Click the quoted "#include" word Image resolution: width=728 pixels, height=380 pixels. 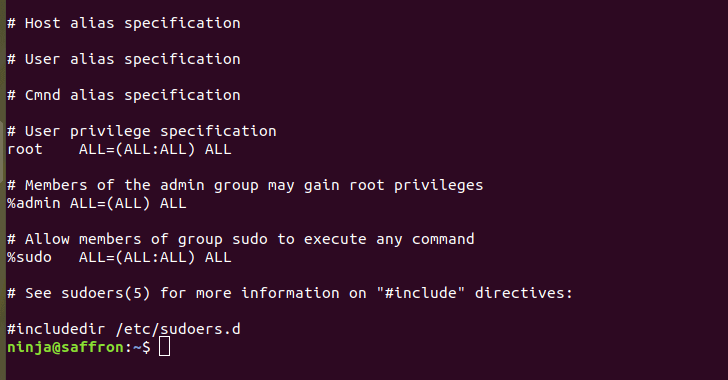click(x=421, y=293)
